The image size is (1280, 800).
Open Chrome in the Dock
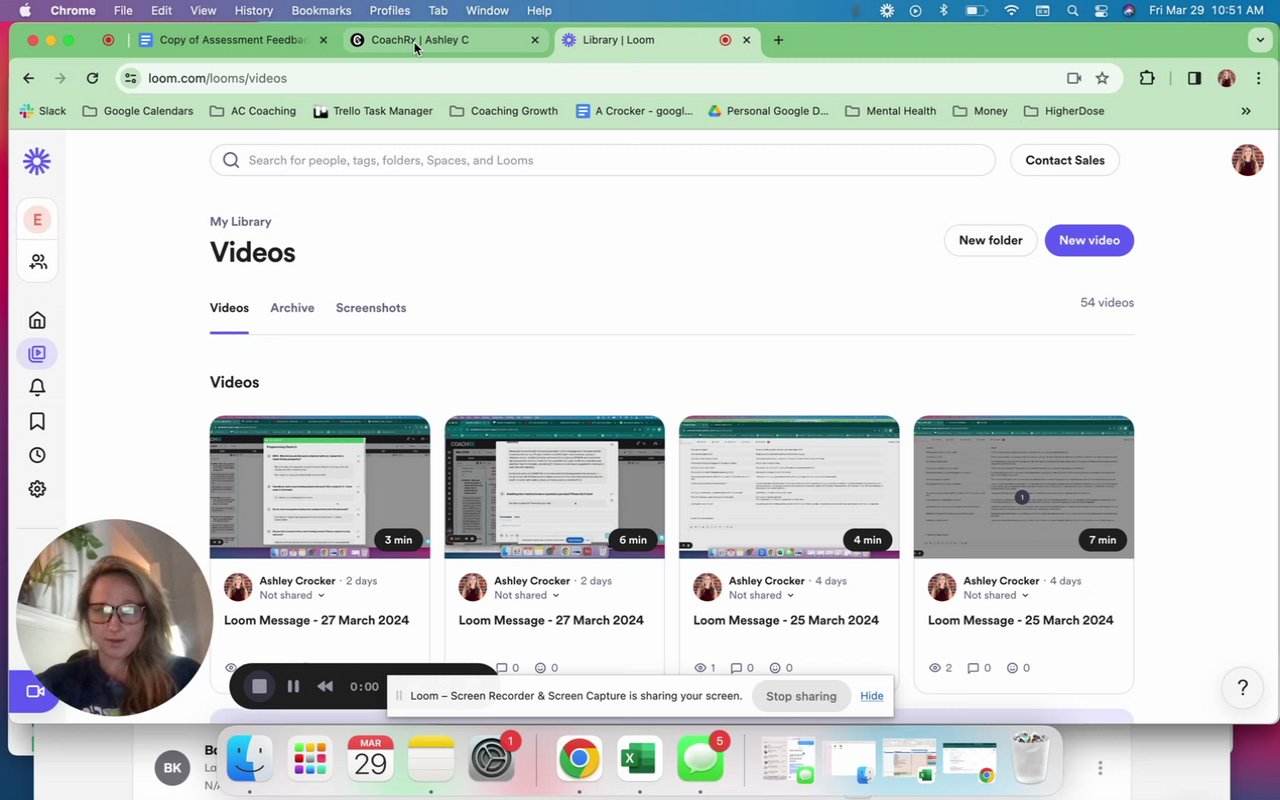point(578,760)
